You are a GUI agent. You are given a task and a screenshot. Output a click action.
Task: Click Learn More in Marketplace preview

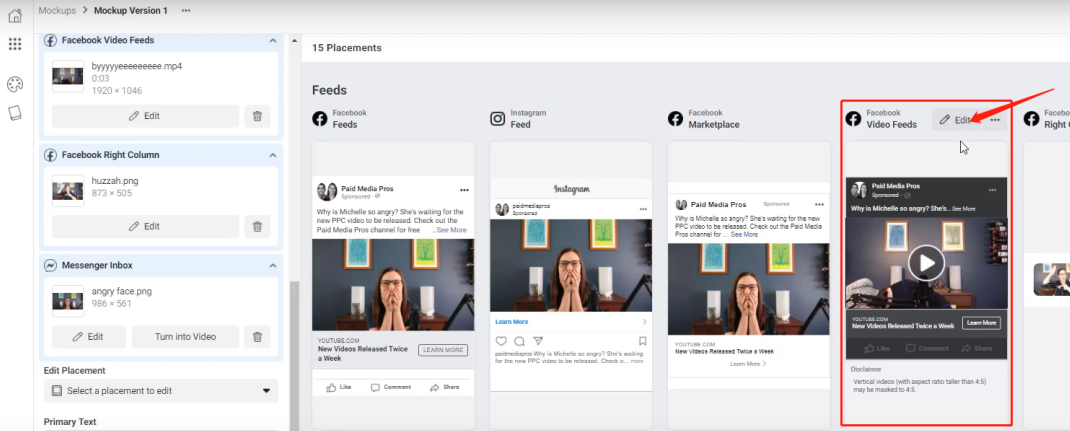748,364
